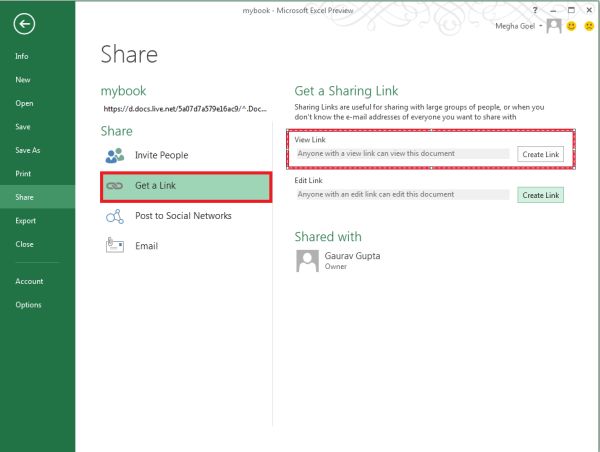
Task: Click the Megha Goel account name
Action: coord(515,26)
